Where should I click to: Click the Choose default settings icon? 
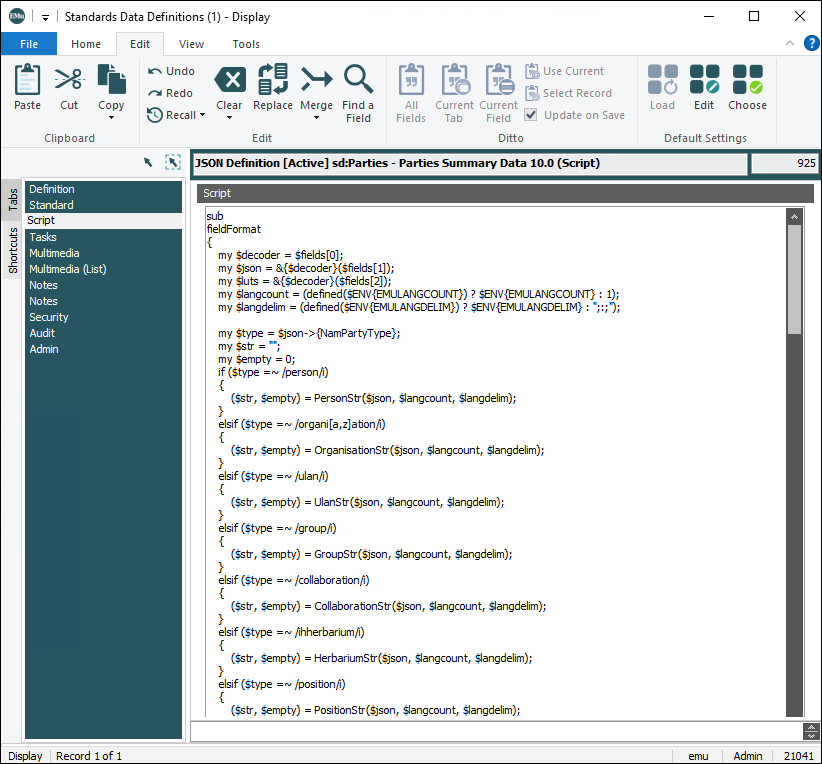[747, 80]
